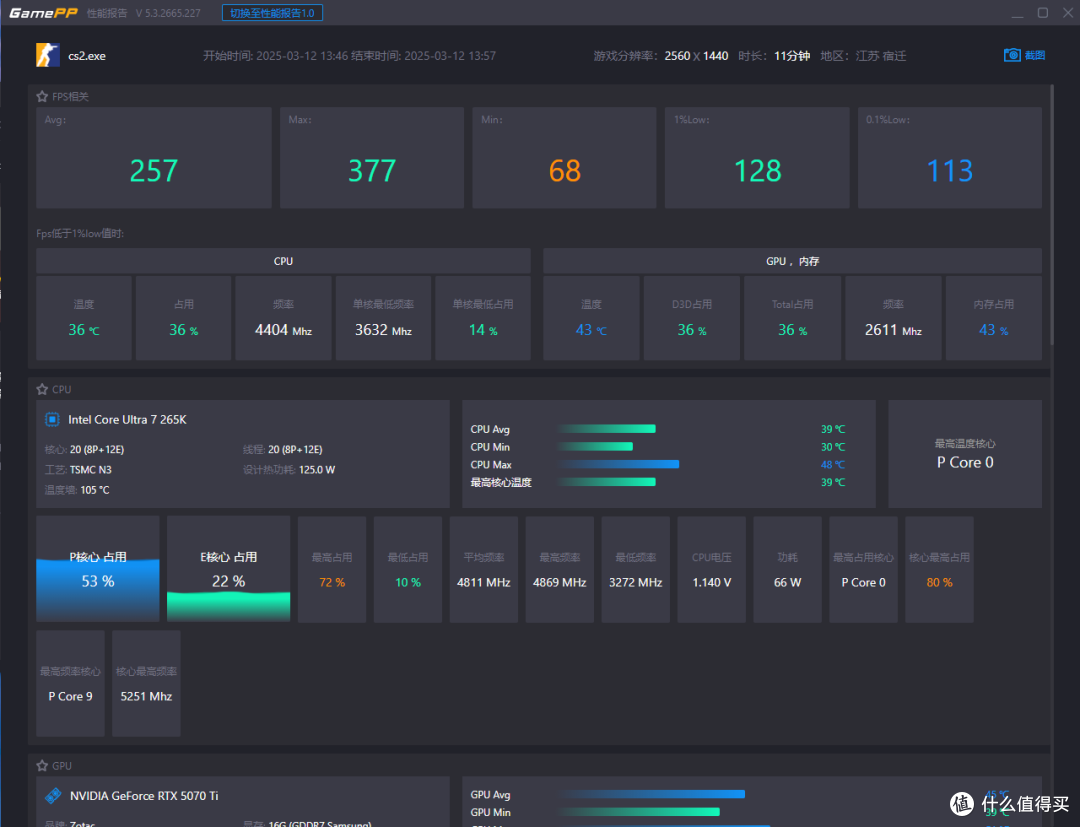The width and height of the screenshot is (1080, 827).
Task: Click the Intel CPU chip icon
Action: [x=52, y=419]
